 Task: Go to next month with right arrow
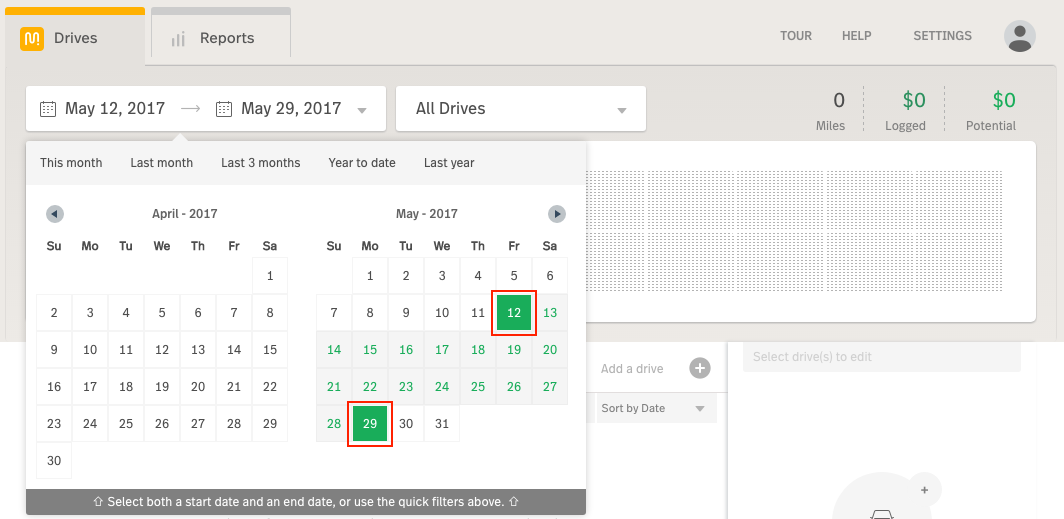tap(556, 214)
